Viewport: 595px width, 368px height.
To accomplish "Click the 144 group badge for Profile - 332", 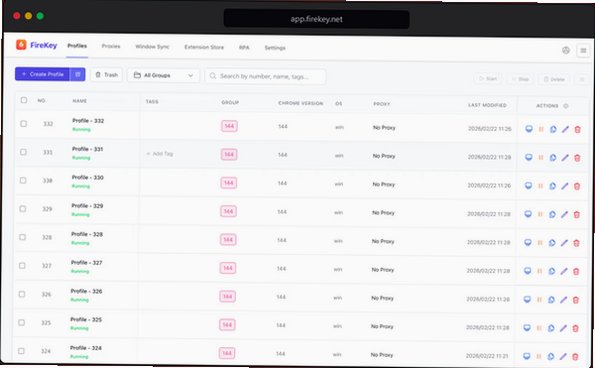I will 230,126.
